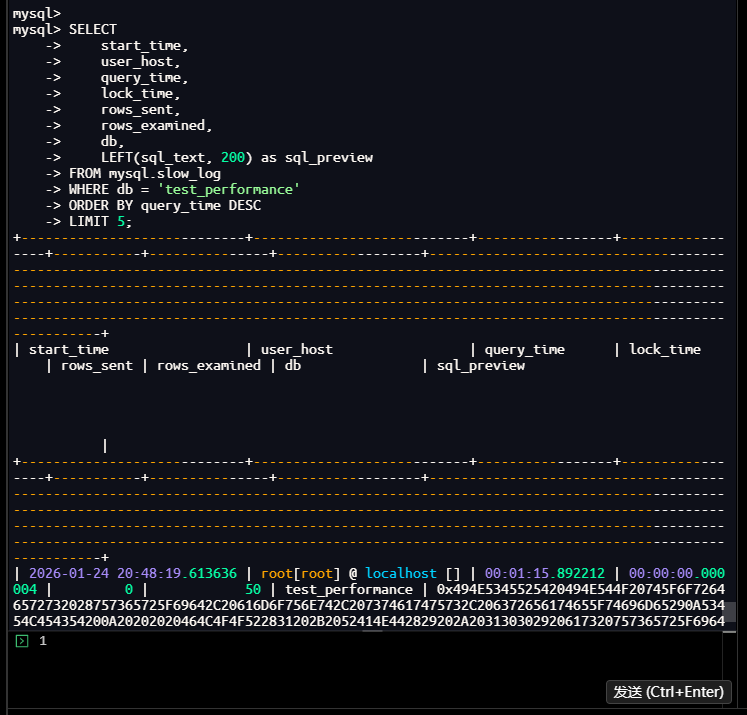Click the 'rows_examined' column header
The width and height of the screenshot is (747, 715).
tap(209, 366)
